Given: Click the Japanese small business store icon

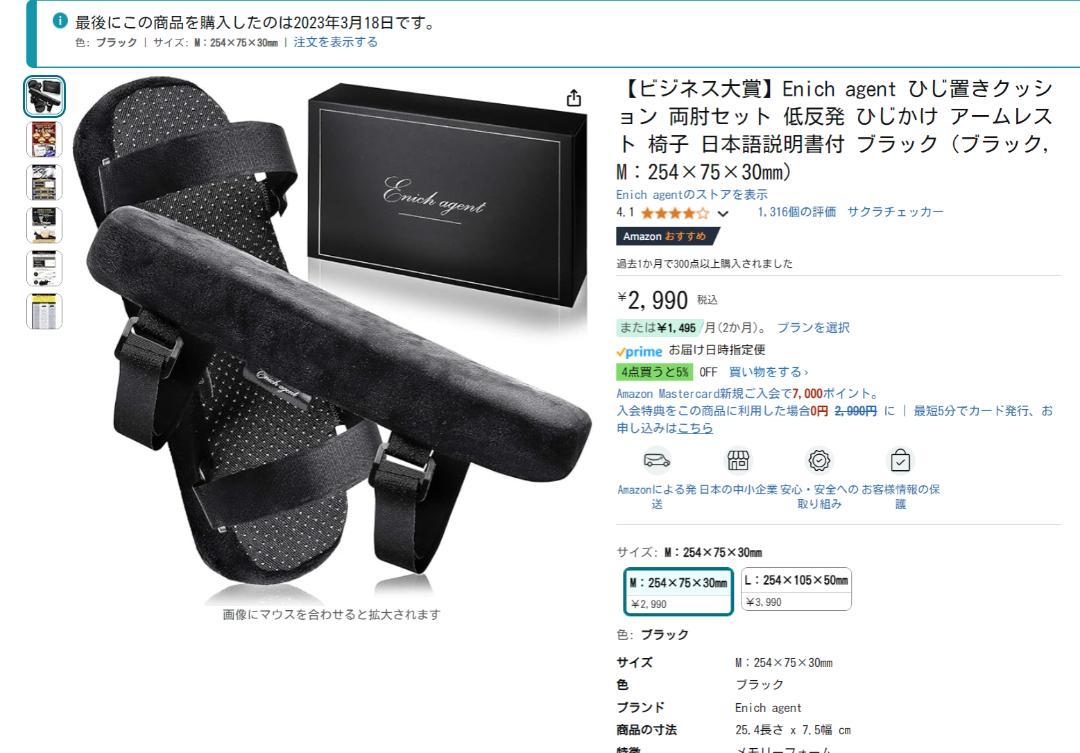Looking at the screenshot, I should point(738,460).
